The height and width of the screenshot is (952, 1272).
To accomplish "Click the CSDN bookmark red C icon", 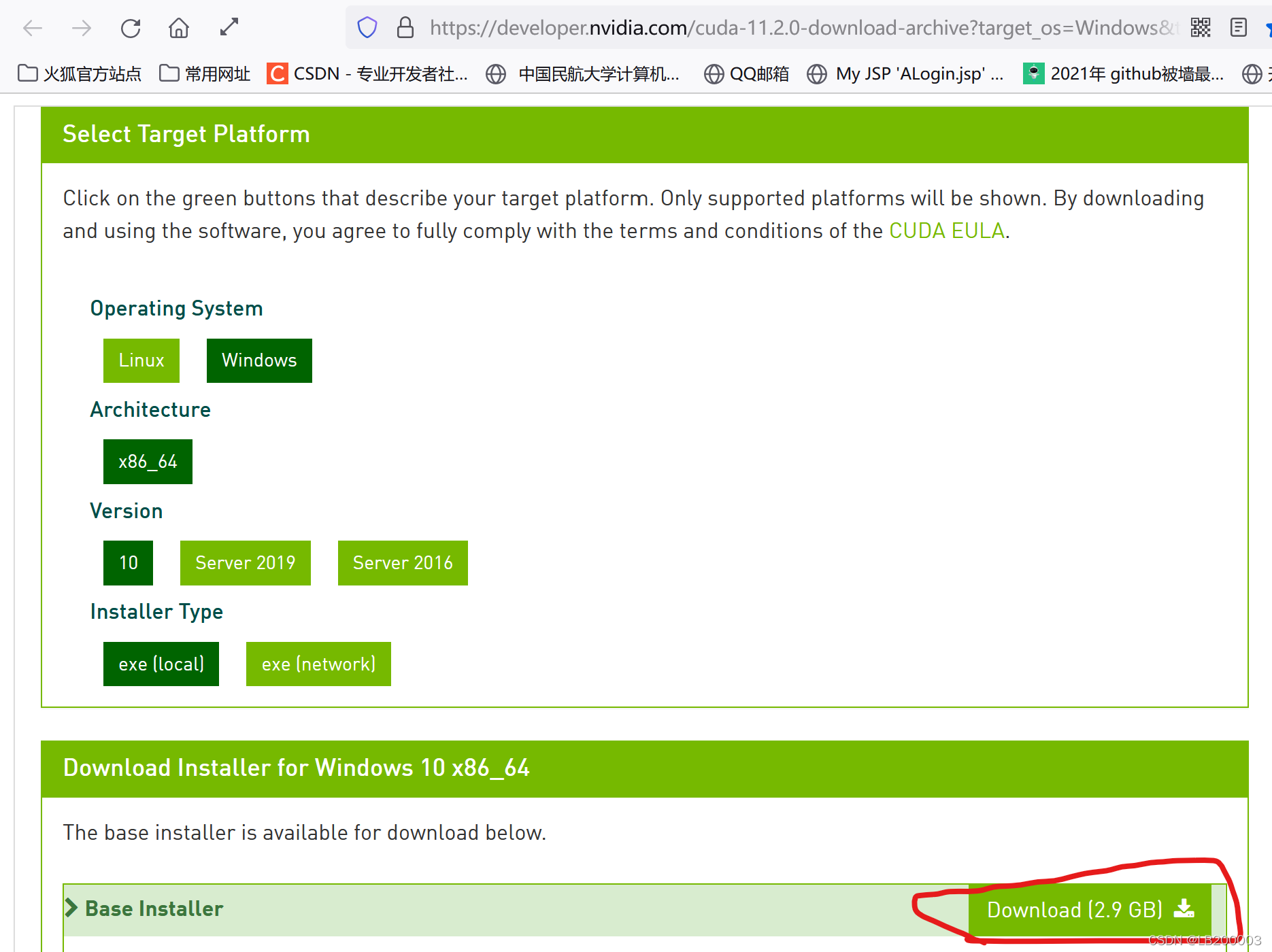I will coord(277,73).
